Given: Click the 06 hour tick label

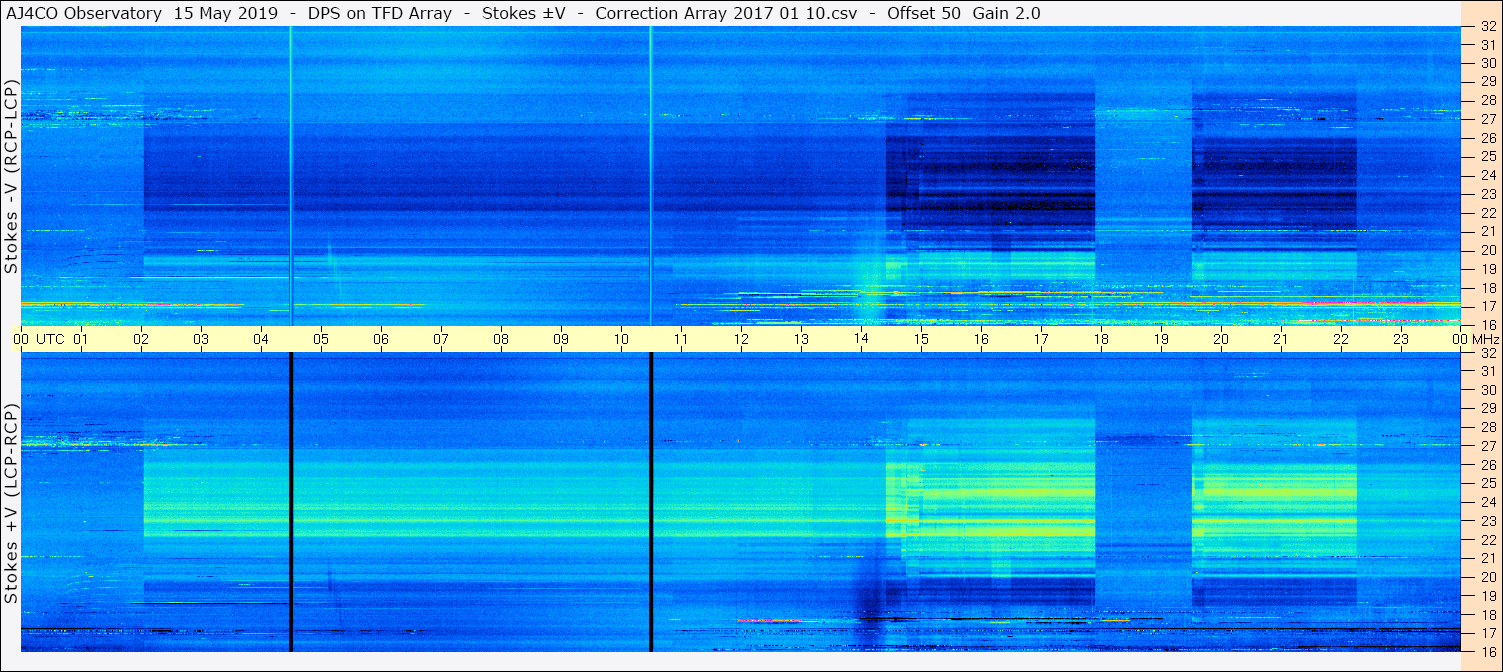Looking at the screenshot, I should (x=381, y=339).
